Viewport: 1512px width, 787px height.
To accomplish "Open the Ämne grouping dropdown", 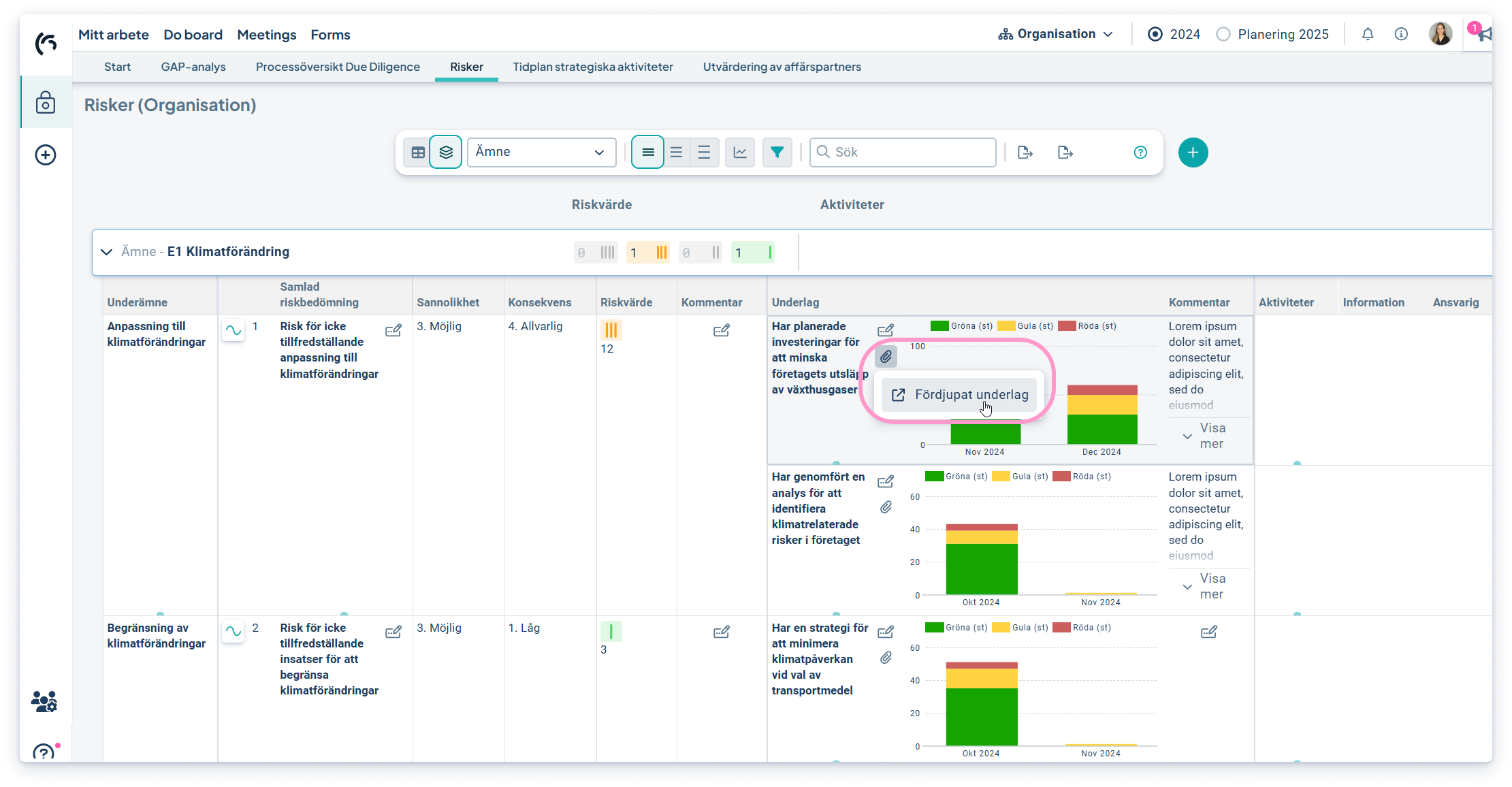I will 542,152.
